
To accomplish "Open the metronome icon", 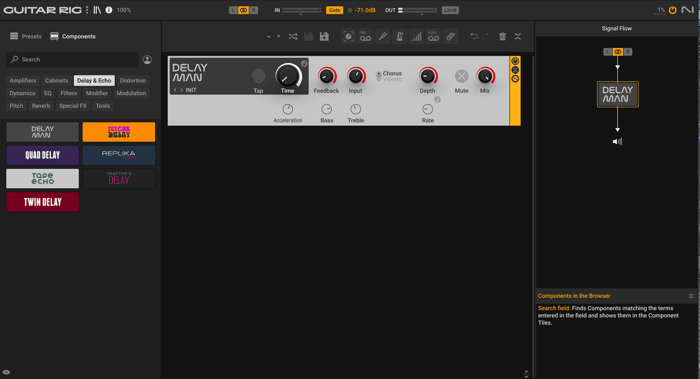I will point(400,37).
